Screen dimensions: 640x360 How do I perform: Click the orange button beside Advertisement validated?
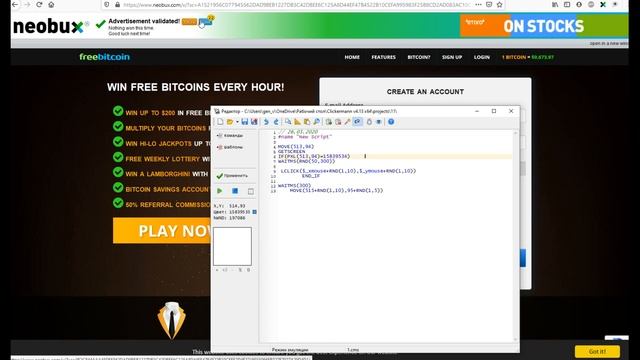tap(189, 22)
